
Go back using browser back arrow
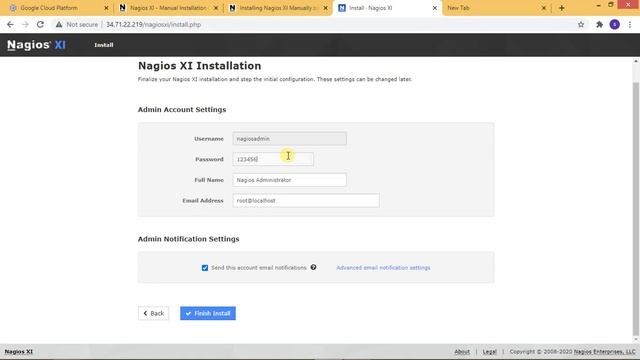pos(10,24)
